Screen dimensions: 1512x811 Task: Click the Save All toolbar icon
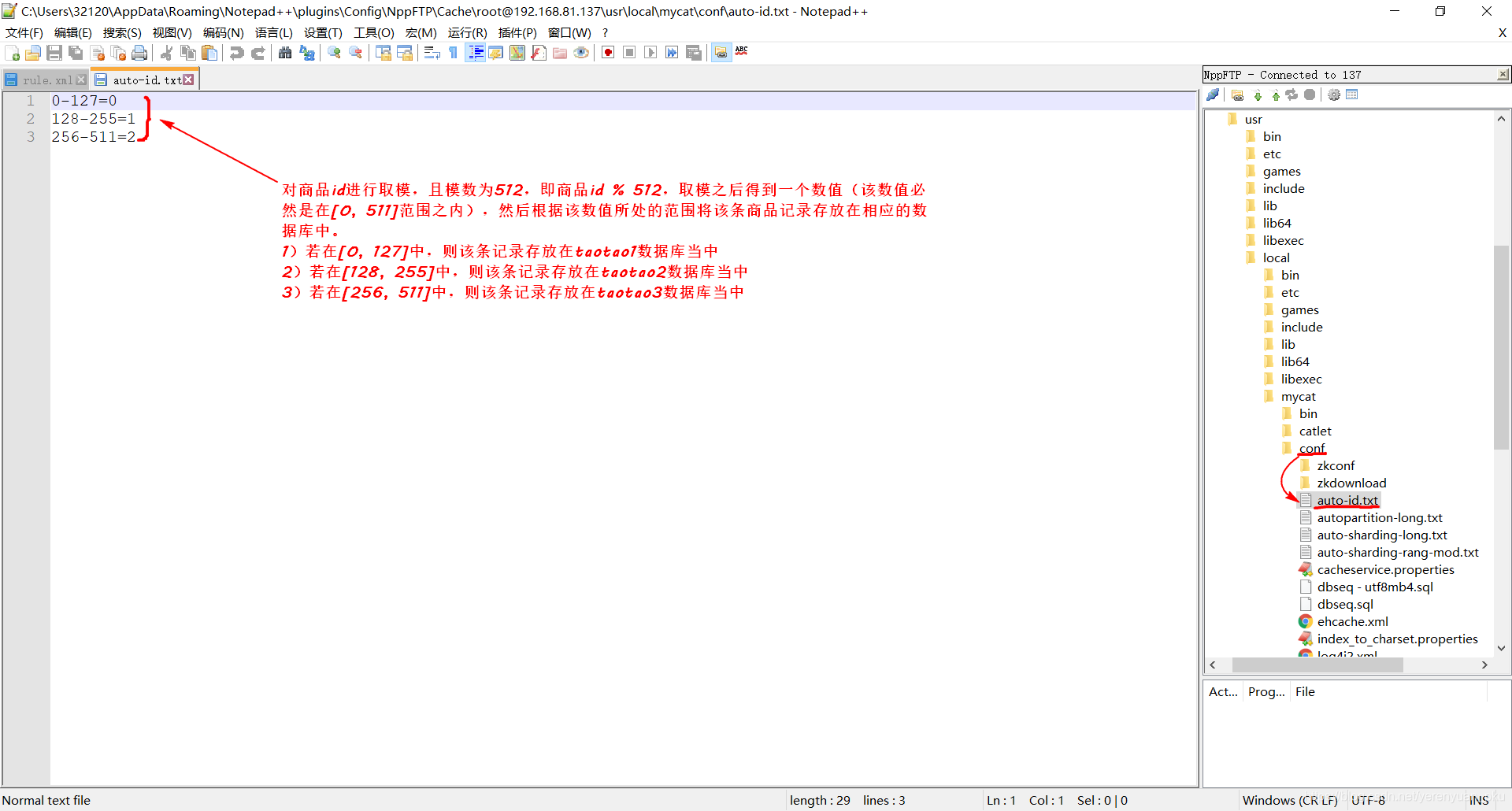pos(76,53)
